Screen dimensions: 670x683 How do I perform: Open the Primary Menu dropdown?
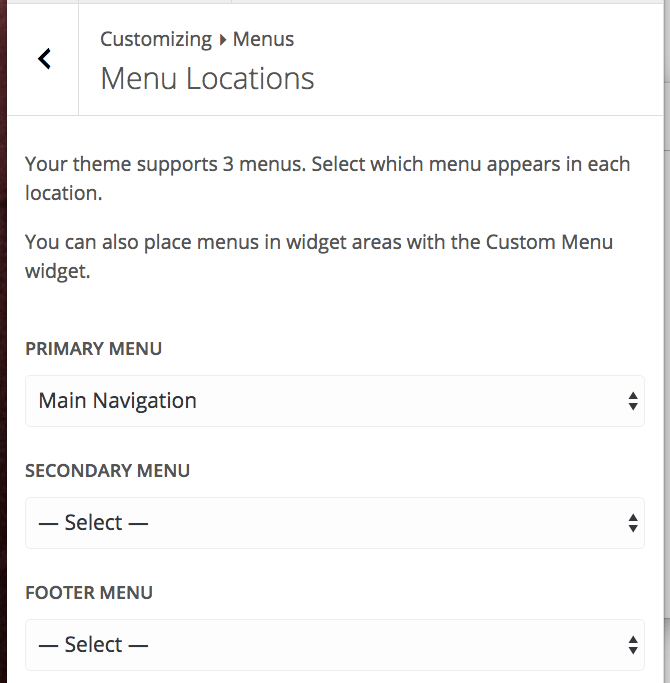pos(334,401)
